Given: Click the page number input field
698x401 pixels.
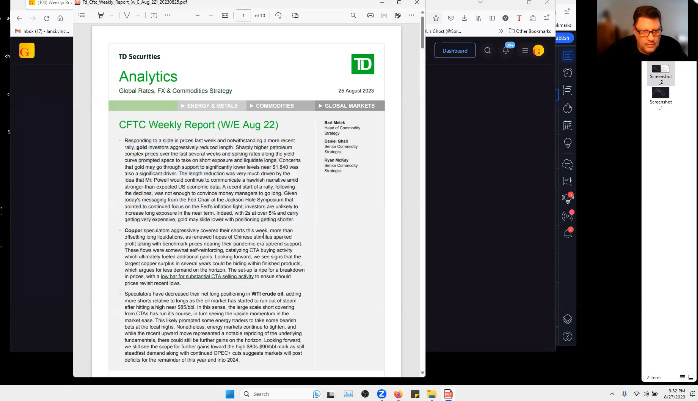Looking at the screenshot, I should click(x=243, y=16).
